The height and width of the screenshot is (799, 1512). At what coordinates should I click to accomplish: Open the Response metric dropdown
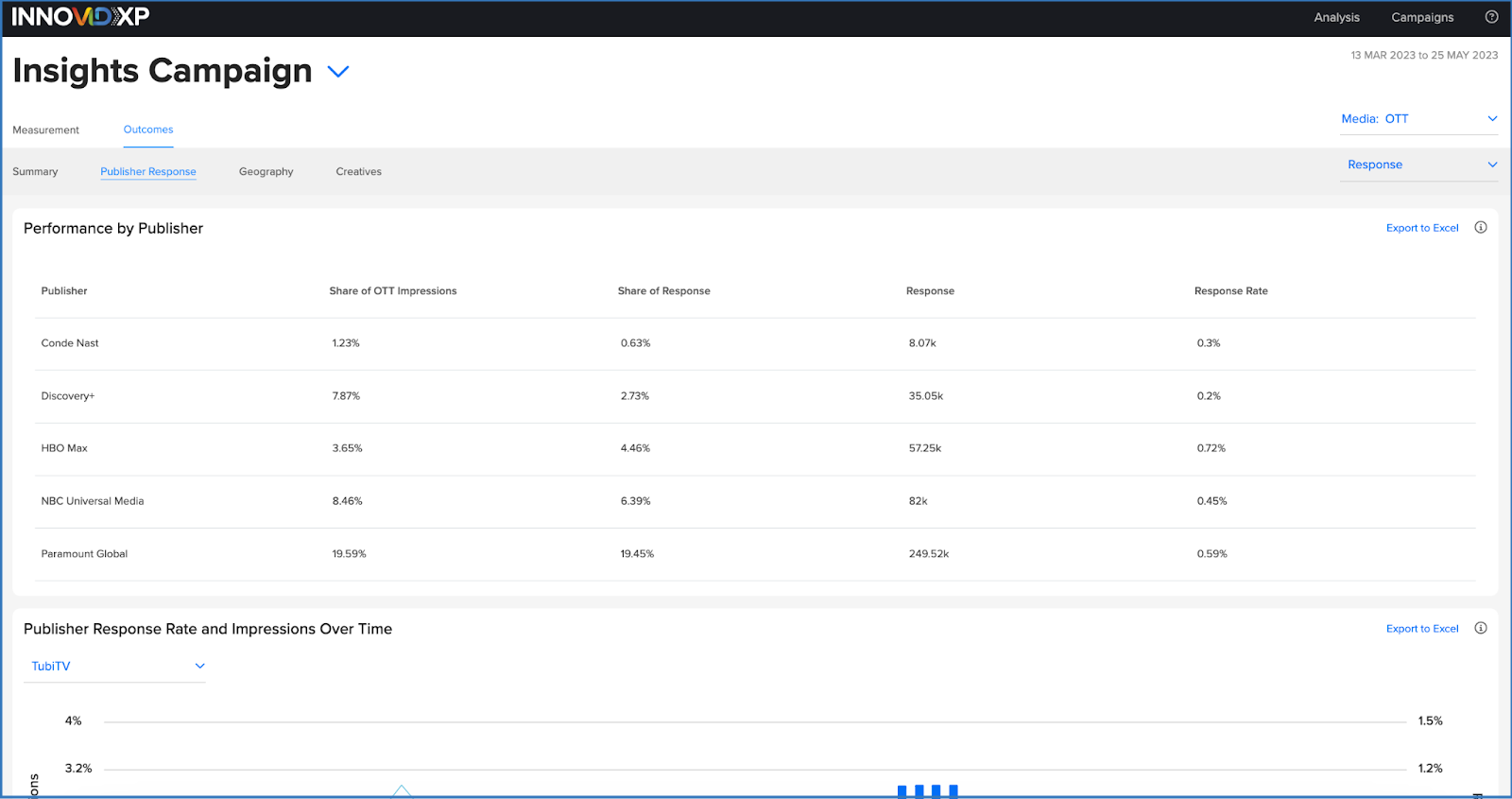coord(1418,165)
